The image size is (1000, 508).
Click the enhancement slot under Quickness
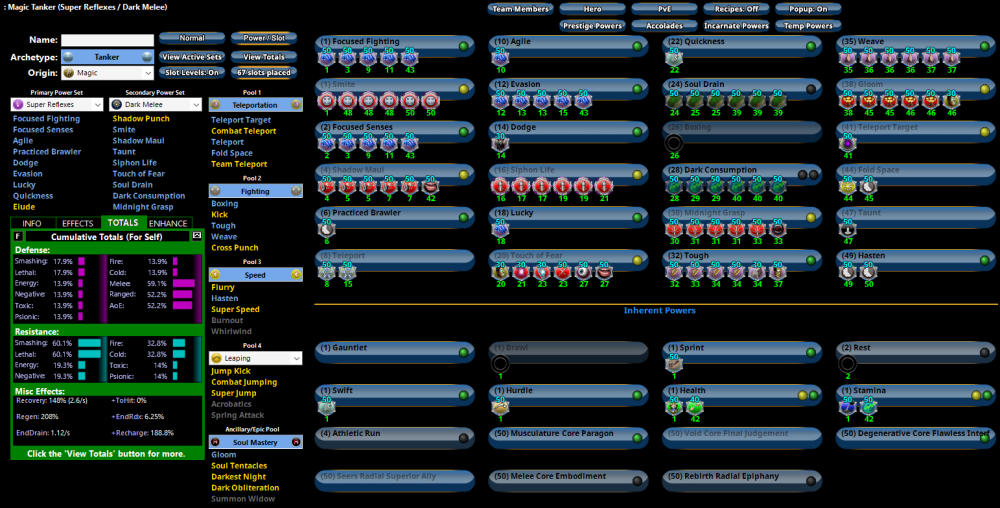[x=675, y=58]
